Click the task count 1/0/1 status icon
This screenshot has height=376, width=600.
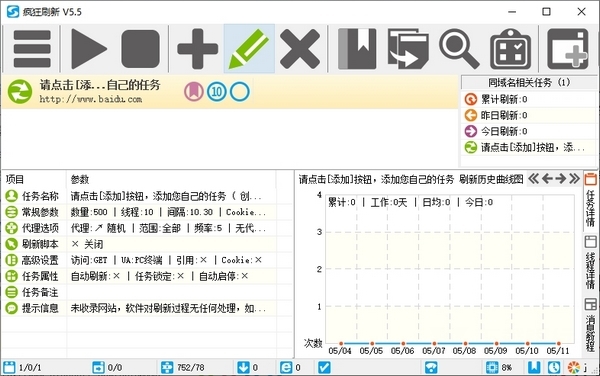[x=9, y=368]
